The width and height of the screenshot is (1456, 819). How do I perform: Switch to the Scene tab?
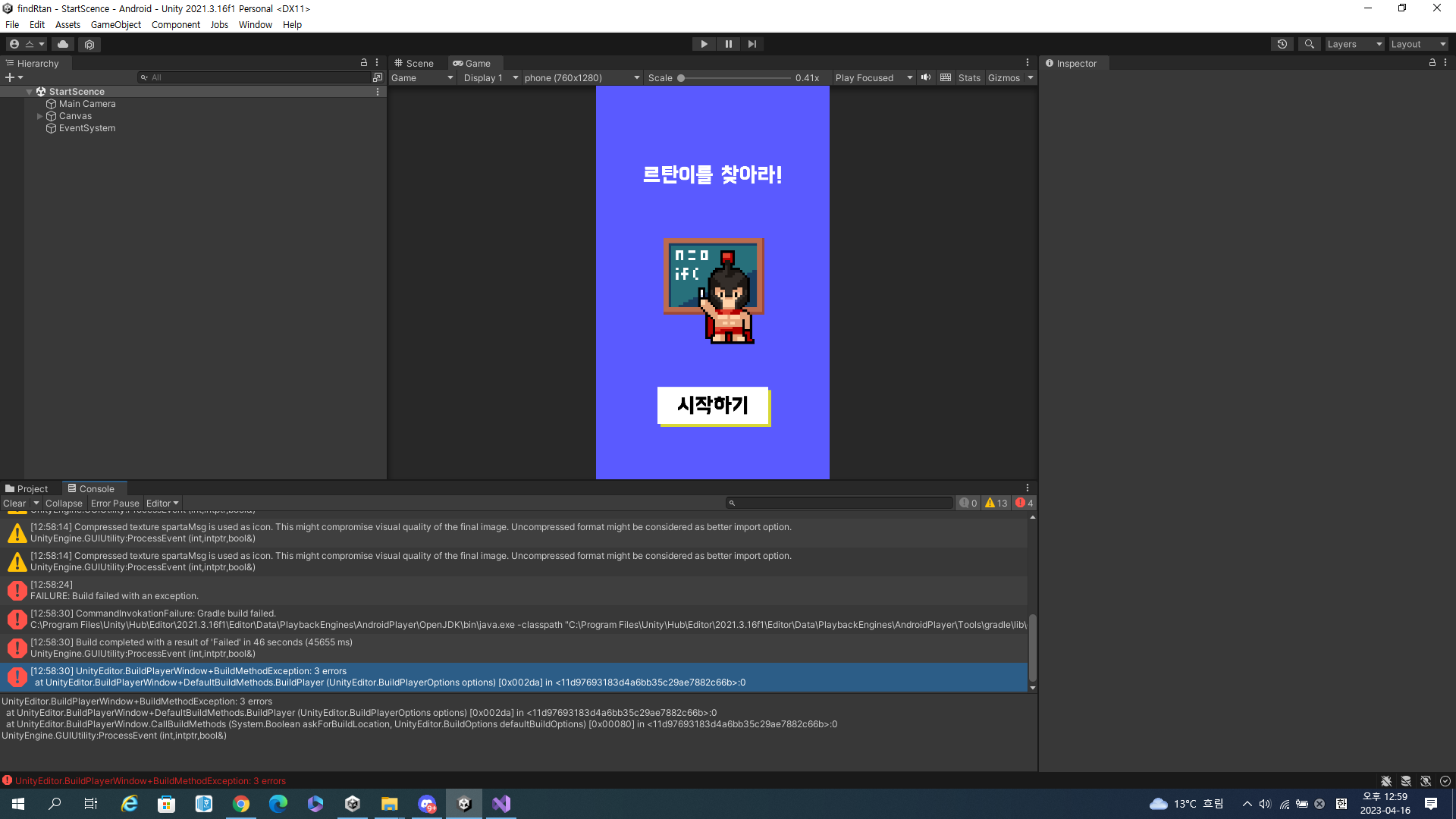(414, 63)
